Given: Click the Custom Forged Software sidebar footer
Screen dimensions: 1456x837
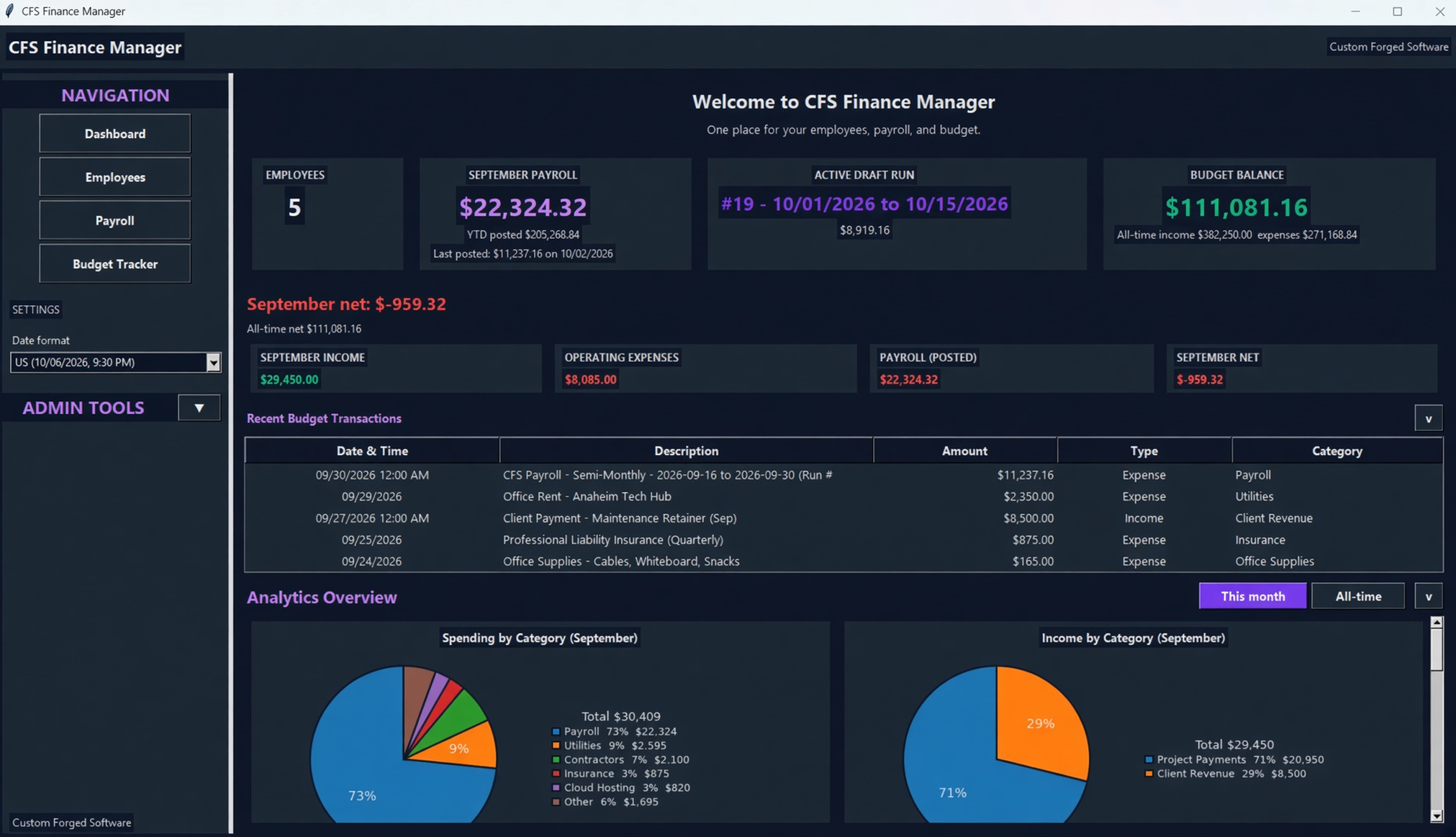Looking at the screenshot, I should [71, 823].
